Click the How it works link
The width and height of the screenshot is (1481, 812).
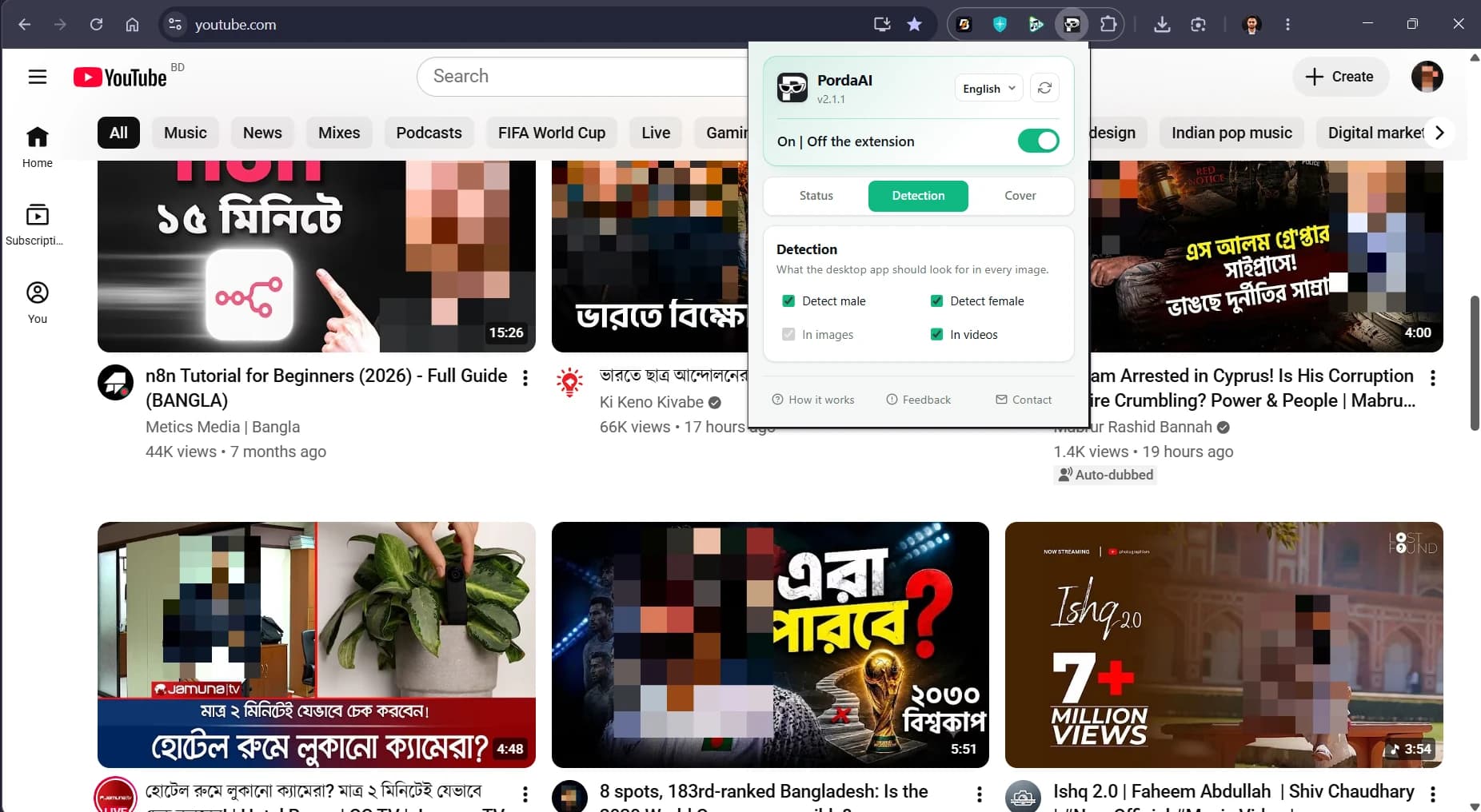click(x=812, y=400)
